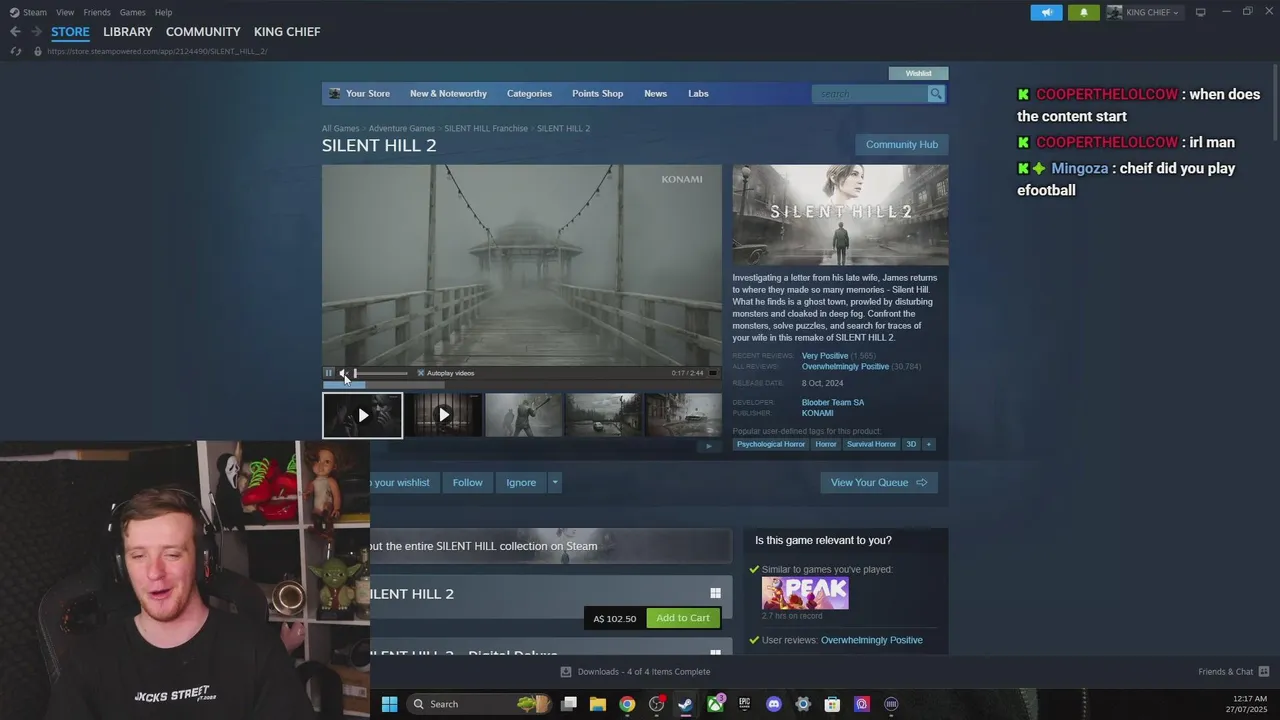Open Friends & Chat panel
The height and width of the screenshot is (720, 1280).
tap(1233, 672)
